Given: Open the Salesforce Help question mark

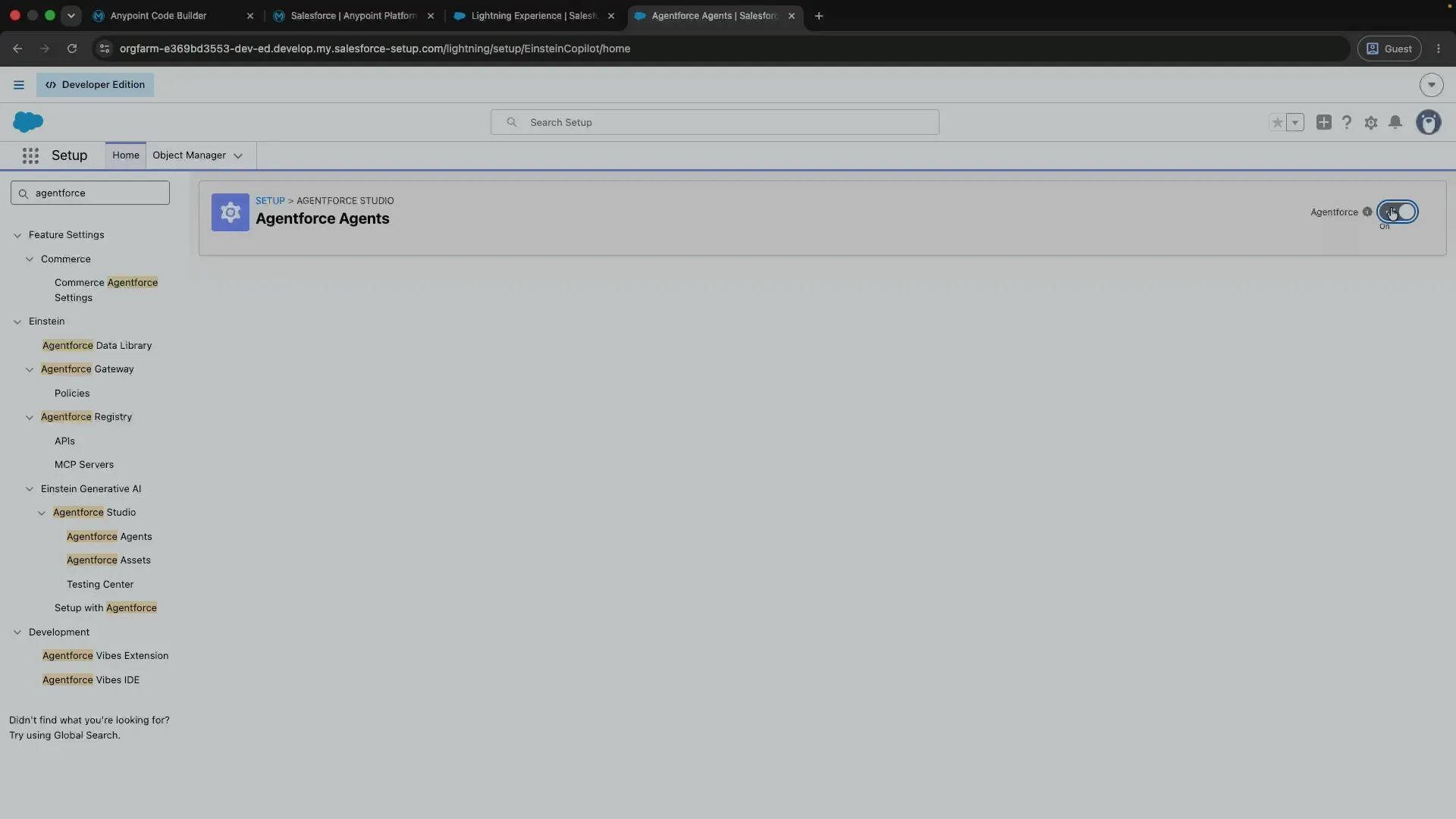Looking at the screenshot, I should click(x=1347, y=122).
